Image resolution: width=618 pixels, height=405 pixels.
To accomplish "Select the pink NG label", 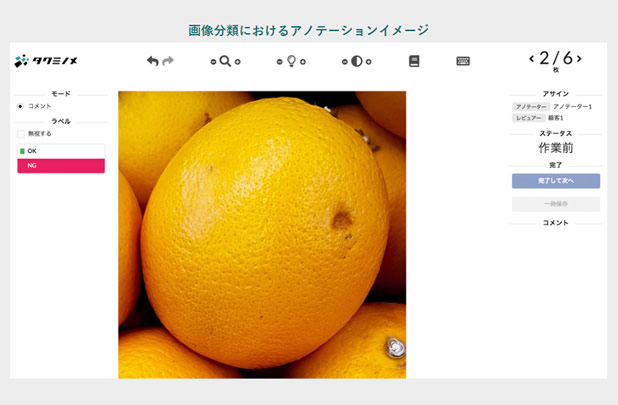I will coord(61,166).
